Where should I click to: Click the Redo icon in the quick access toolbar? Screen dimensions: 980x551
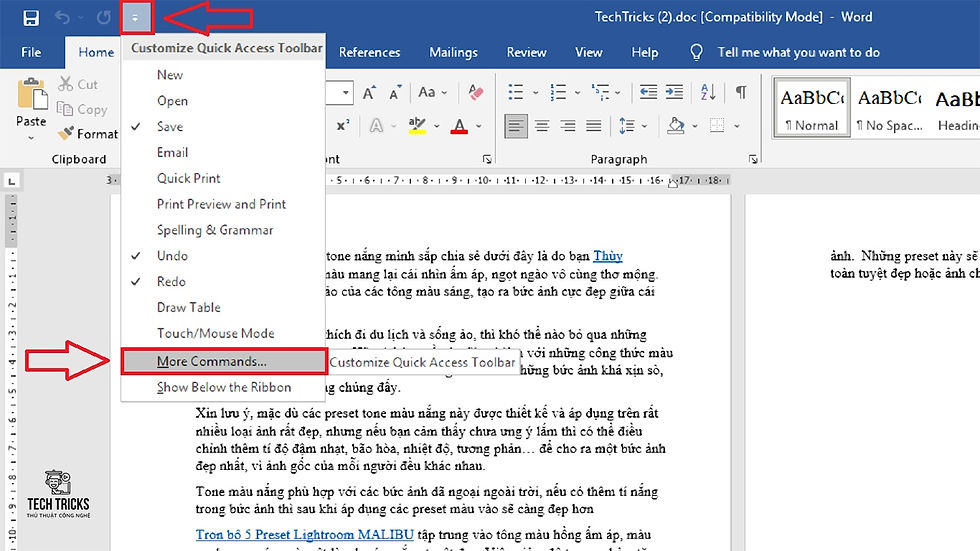(x=104, y=17)
